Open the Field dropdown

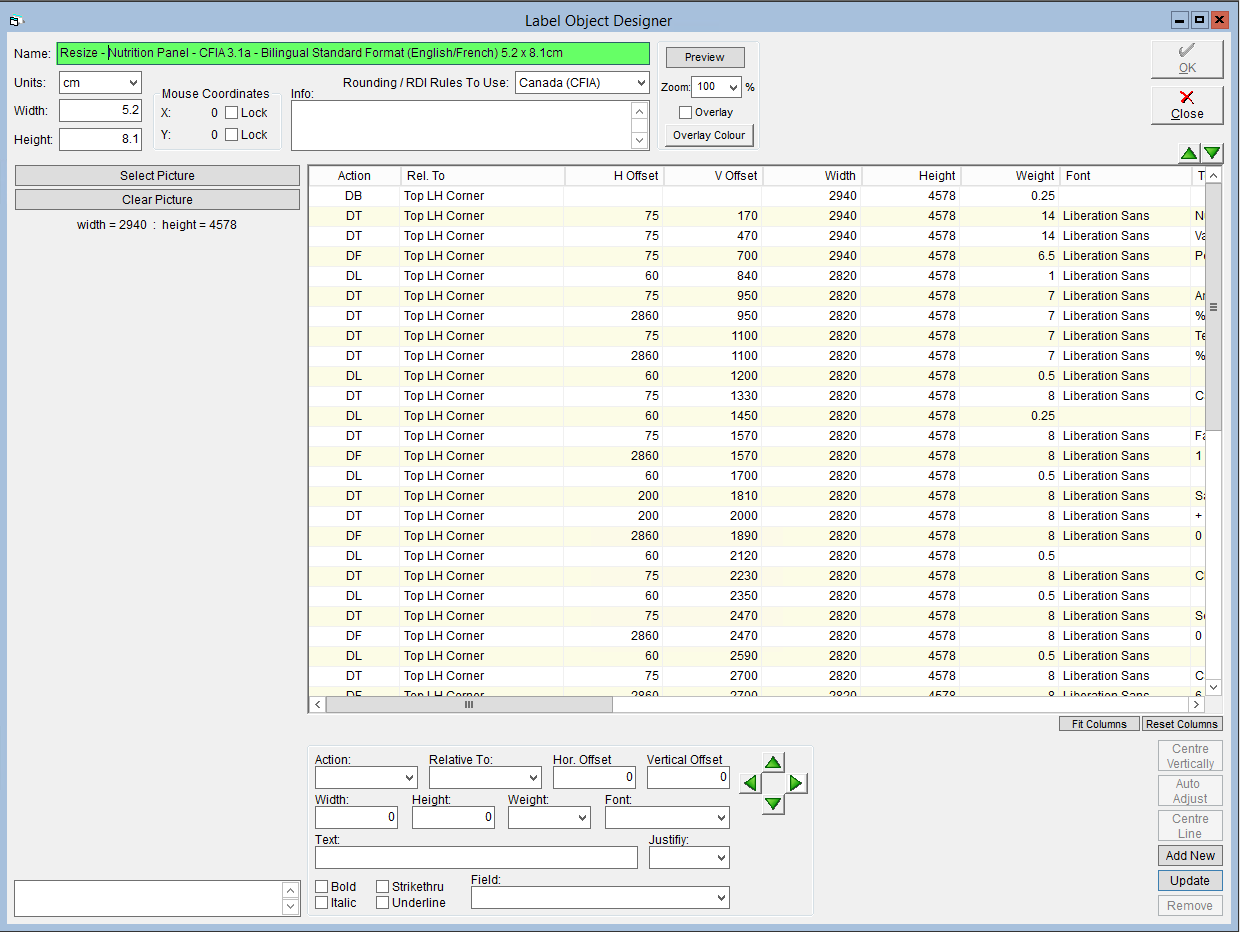[600, 898]
